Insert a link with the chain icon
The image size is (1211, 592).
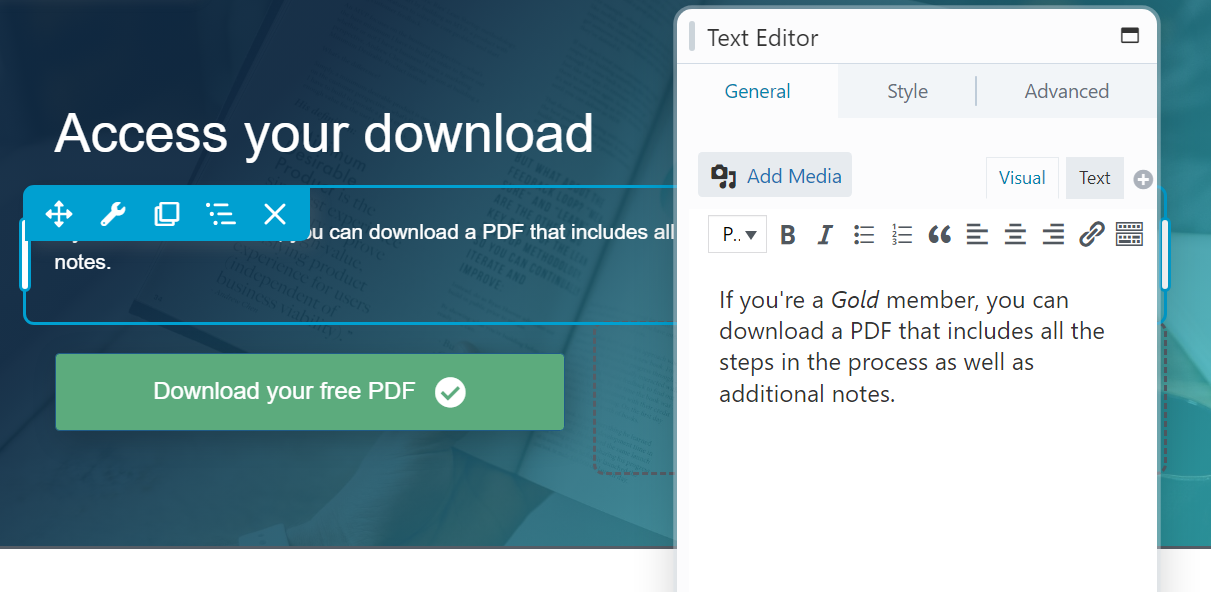click(1091, 235)
